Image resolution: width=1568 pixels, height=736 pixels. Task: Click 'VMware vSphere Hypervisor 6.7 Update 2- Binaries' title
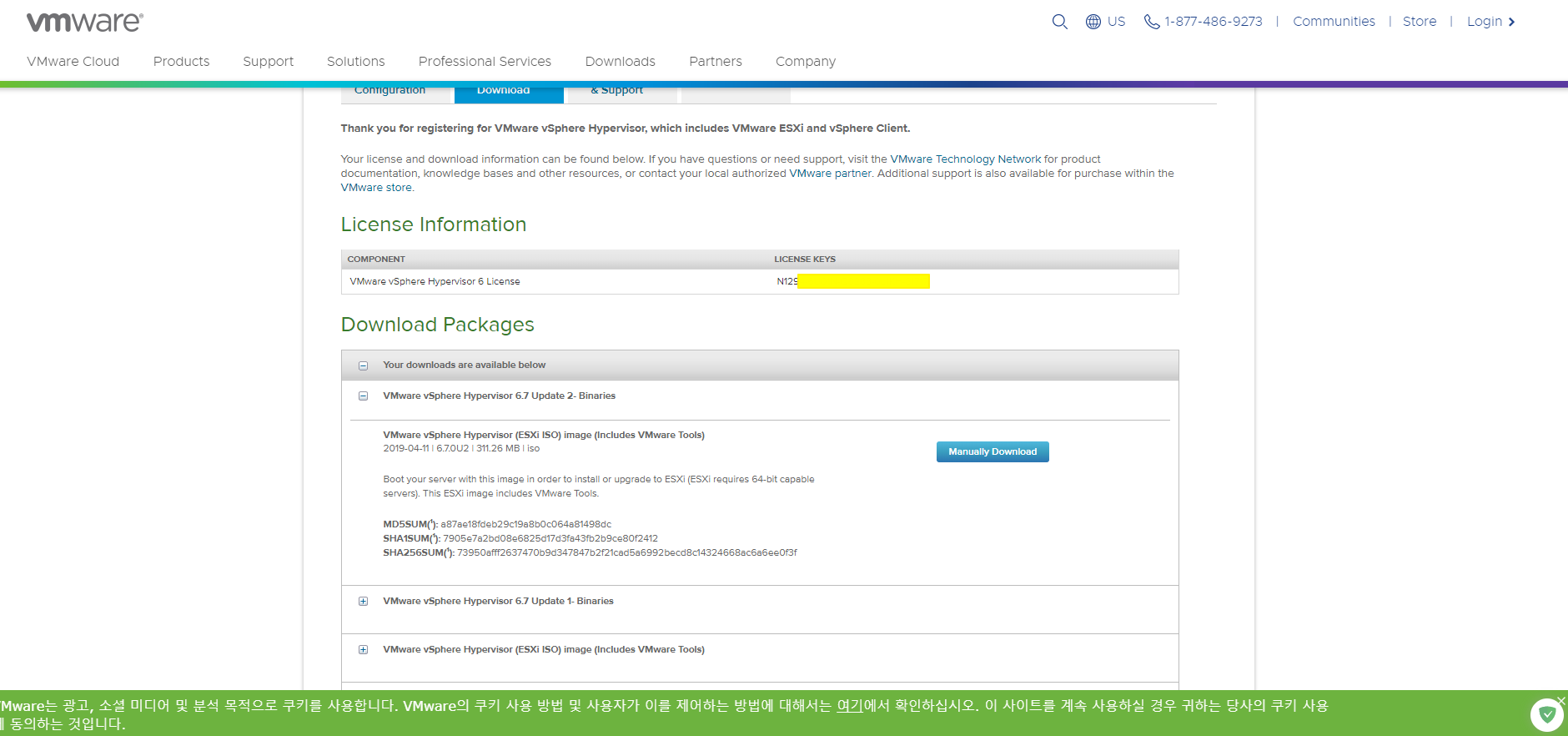tap(499, 396)
